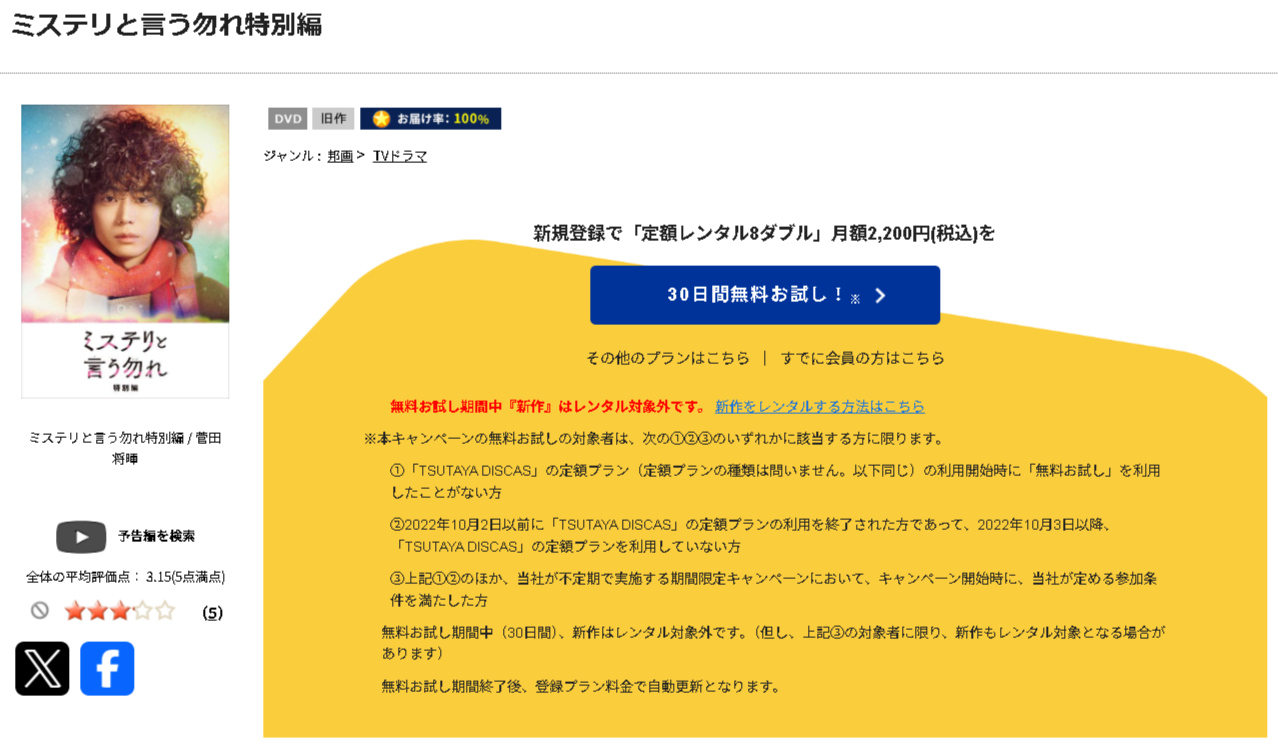
Task: Click the 自動更新 renewal notice text
Action: click(581, 686)
